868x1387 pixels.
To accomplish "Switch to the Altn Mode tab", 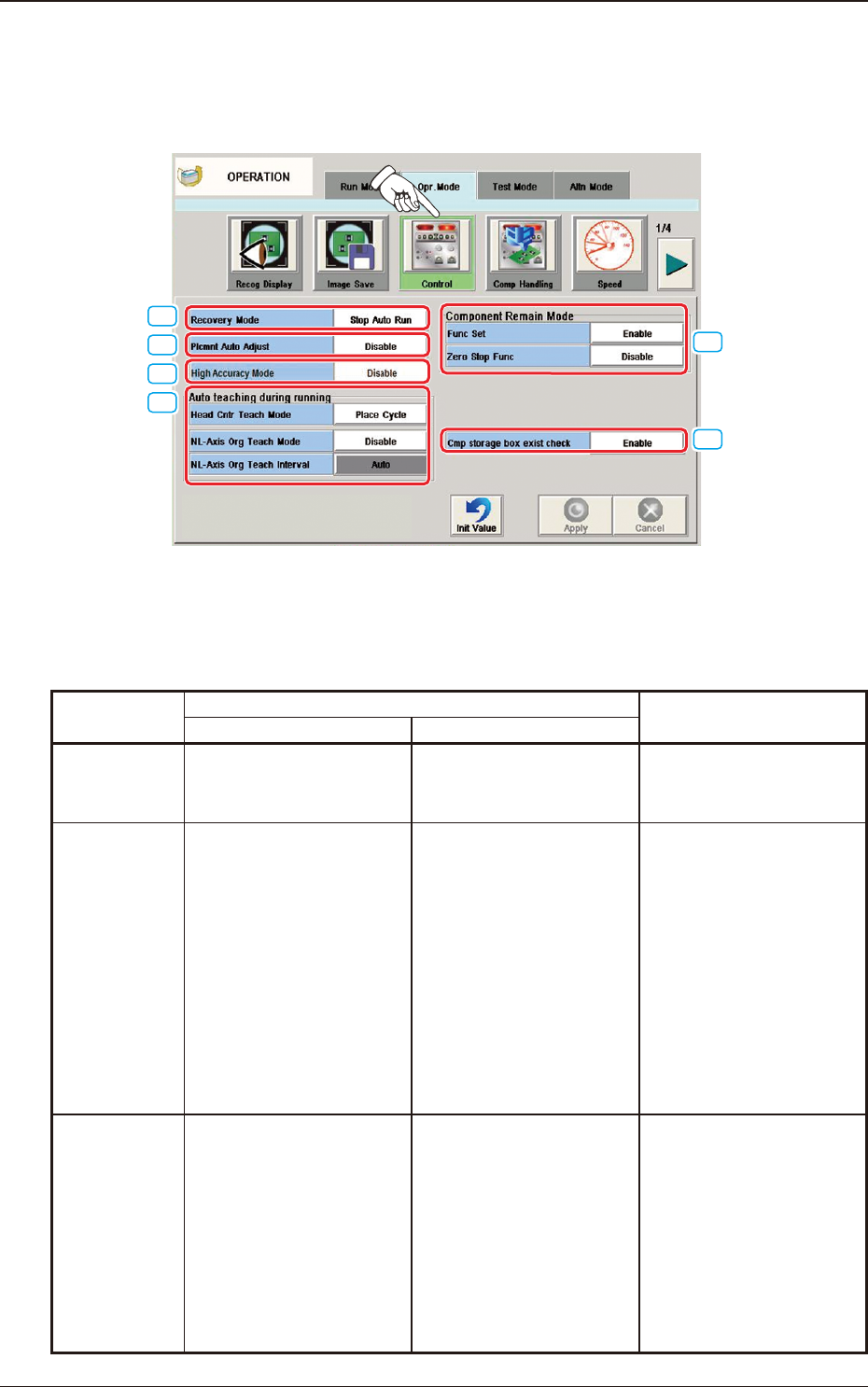I will 592,185.
